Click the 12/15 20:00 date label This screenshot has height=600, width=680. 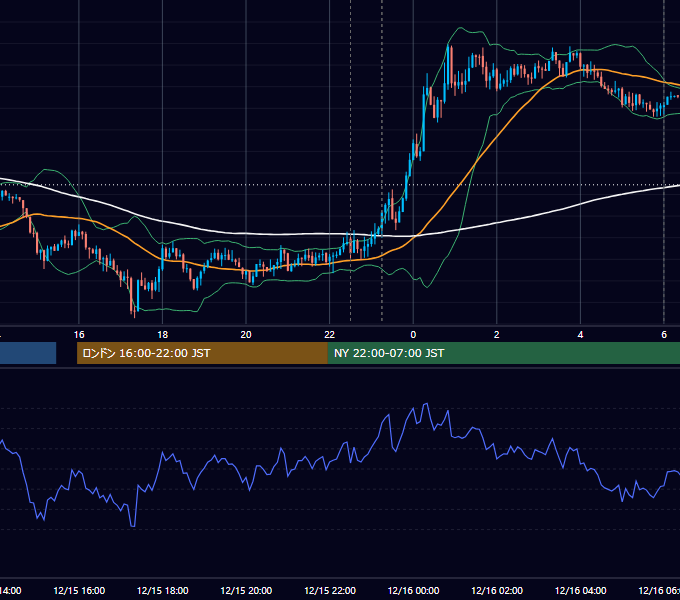click(x=246, y=590)
